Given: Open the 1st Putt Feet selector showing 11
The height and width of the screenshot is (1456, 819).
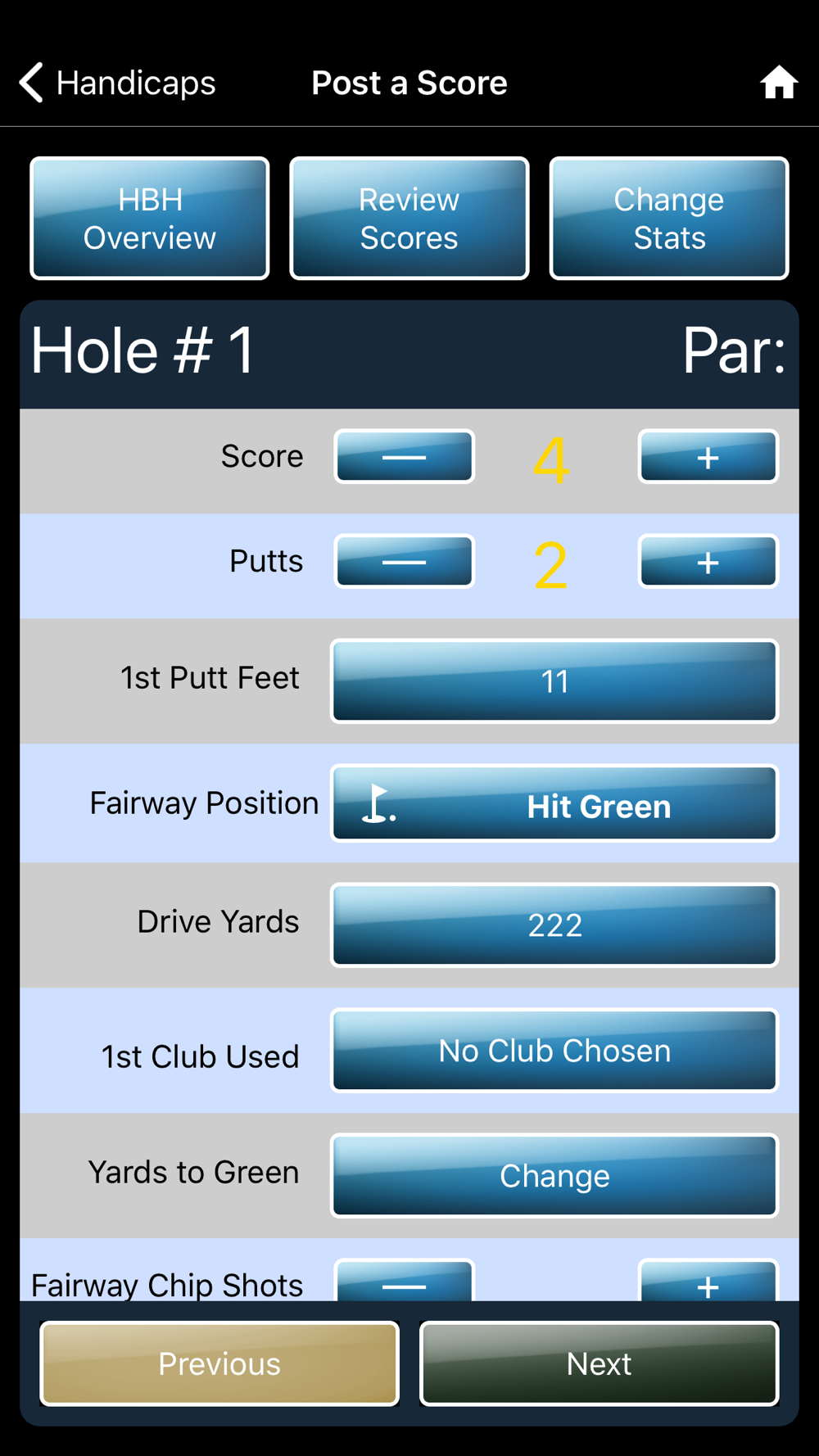Looking at the screenshot, I should pyautogui.click(x=554, y=681).
